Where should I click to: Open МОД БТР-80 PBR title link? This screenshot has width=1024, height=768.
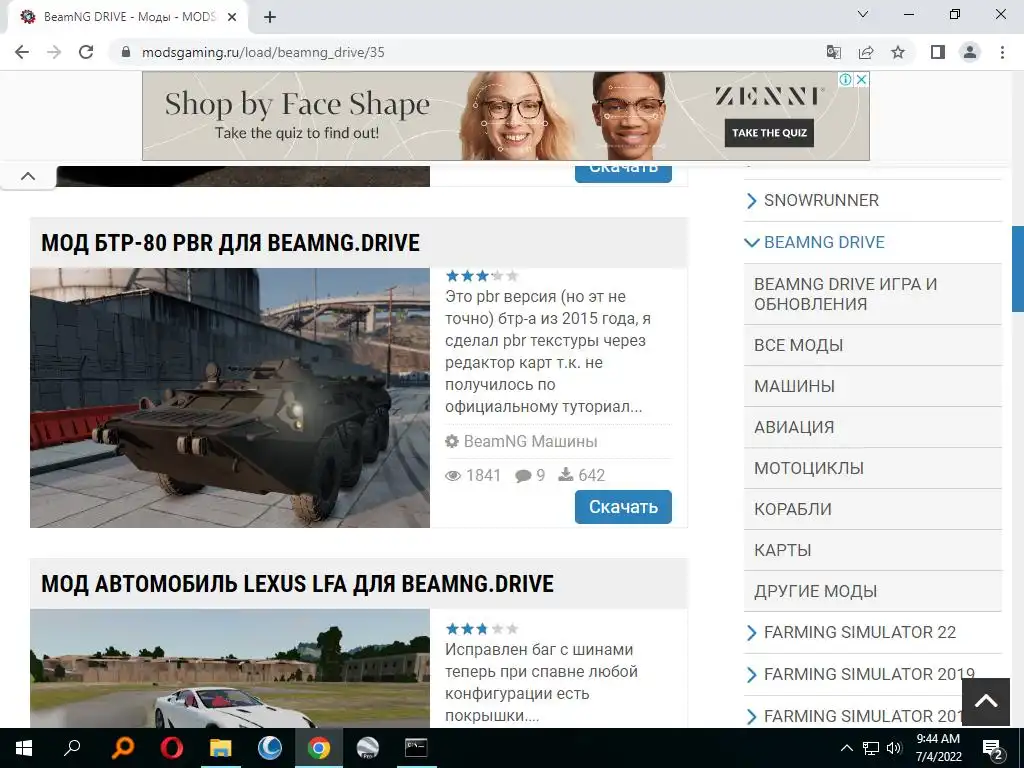click(231, 243)
